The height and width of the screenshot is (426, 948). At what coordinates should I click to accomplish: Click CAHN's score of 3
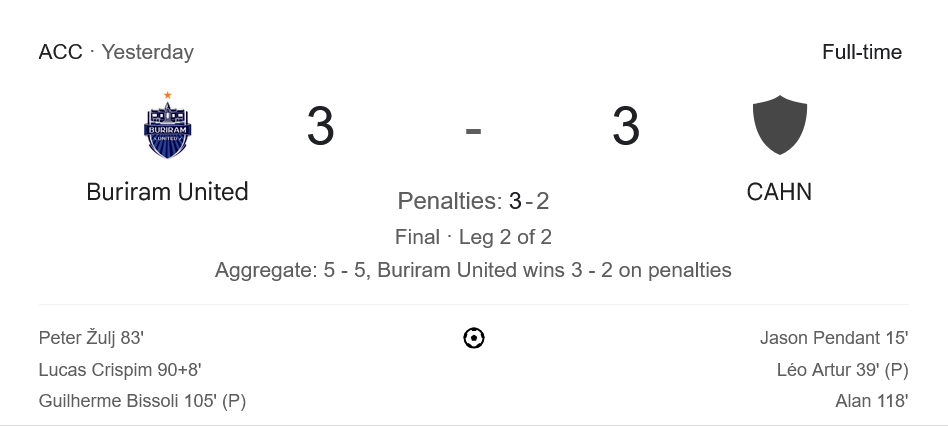[625, 128]
